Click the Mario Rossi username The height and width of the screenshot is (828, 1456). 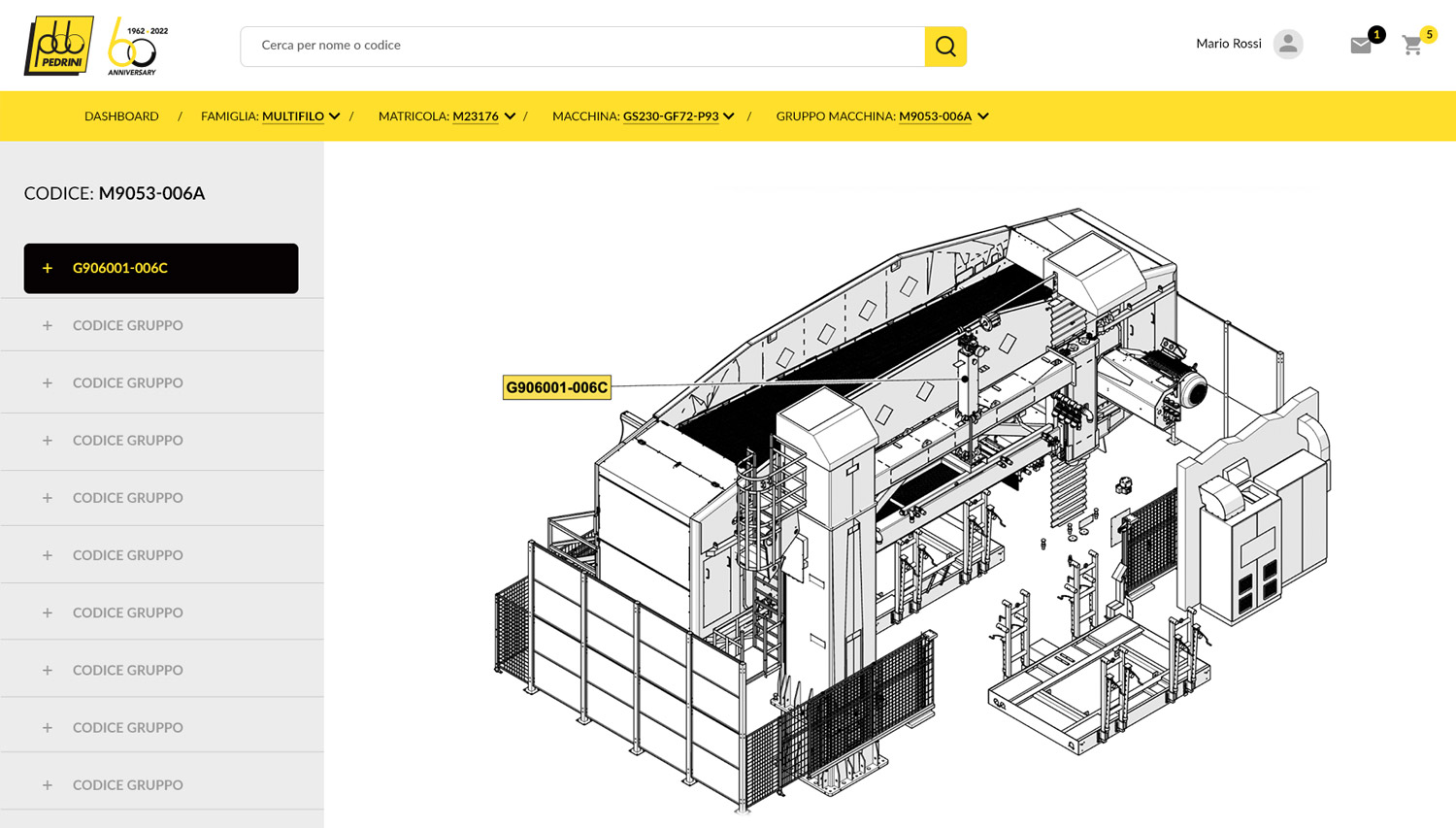tap(1228, 44)
